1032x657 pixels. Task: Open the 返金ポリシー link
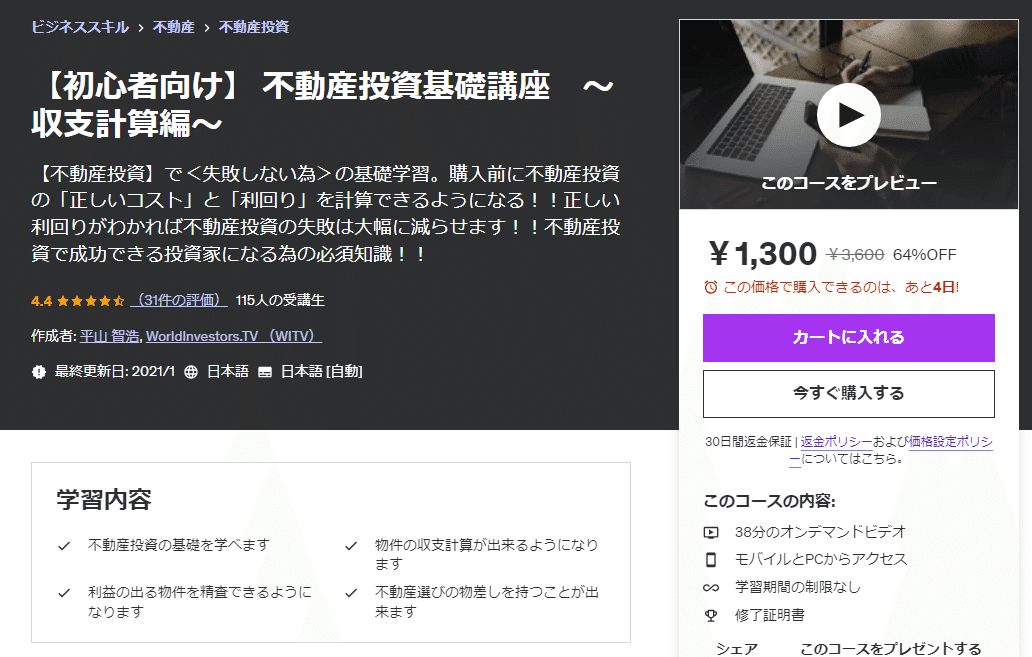click(836, 442)
